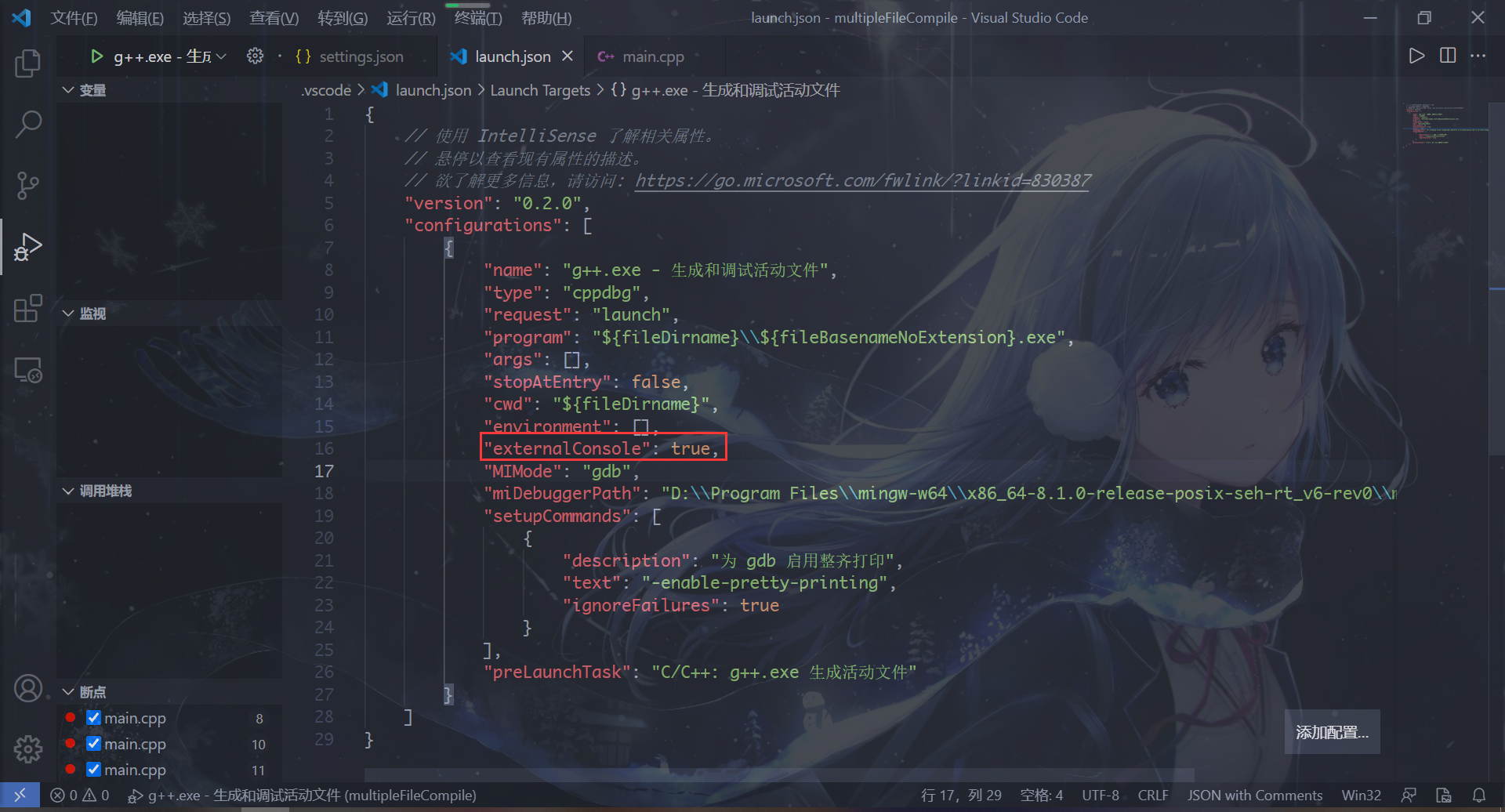Viewport: 1505px width, 812px height.
Task: Click the status bar icon beside the bell
Action: coord(1444,795)
